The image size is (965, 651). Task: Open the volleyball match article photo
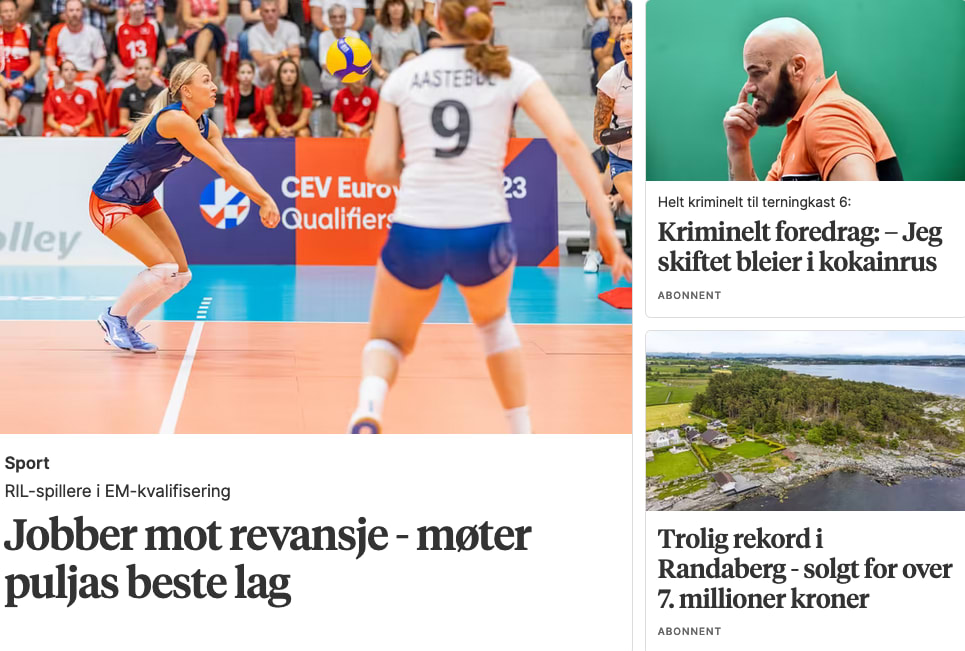tap(316, 217)
